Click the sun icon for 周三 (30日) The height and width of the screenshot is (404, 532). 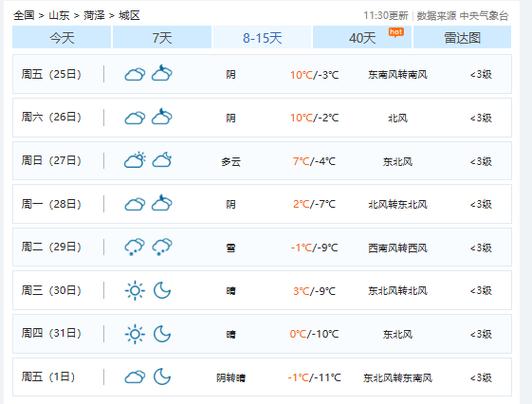[135, 291]
